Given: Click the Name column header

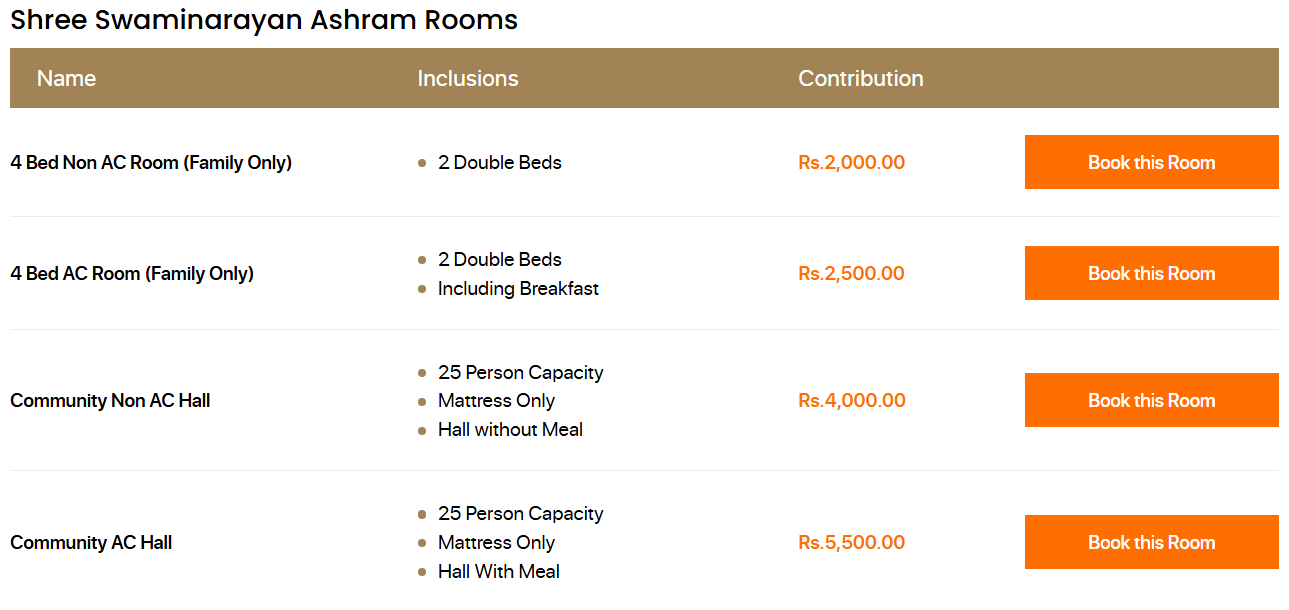Looking at the screenshot, I should pos(66,78).
